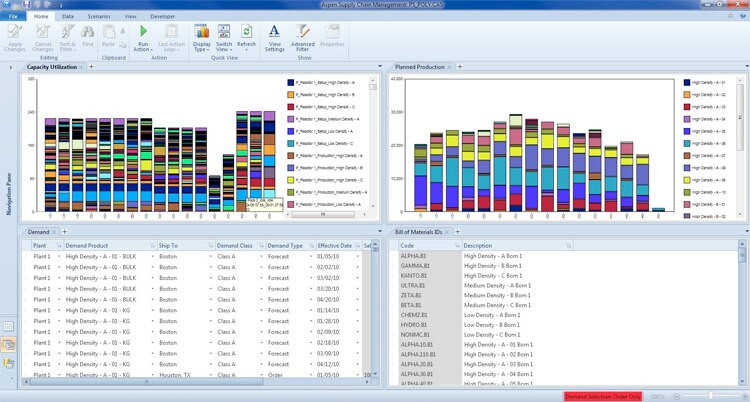Viewport: 750px width, 402px height.
Task: Open the File menu
Action: click(x=13, y=17)
